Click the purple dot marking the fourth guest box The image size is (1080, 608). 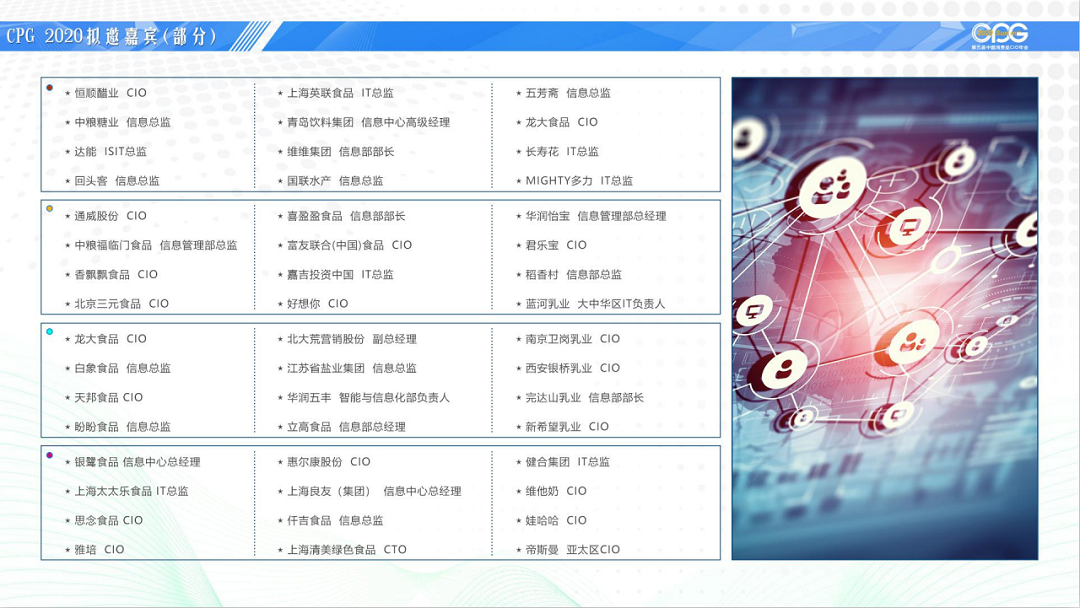[50, 455]
